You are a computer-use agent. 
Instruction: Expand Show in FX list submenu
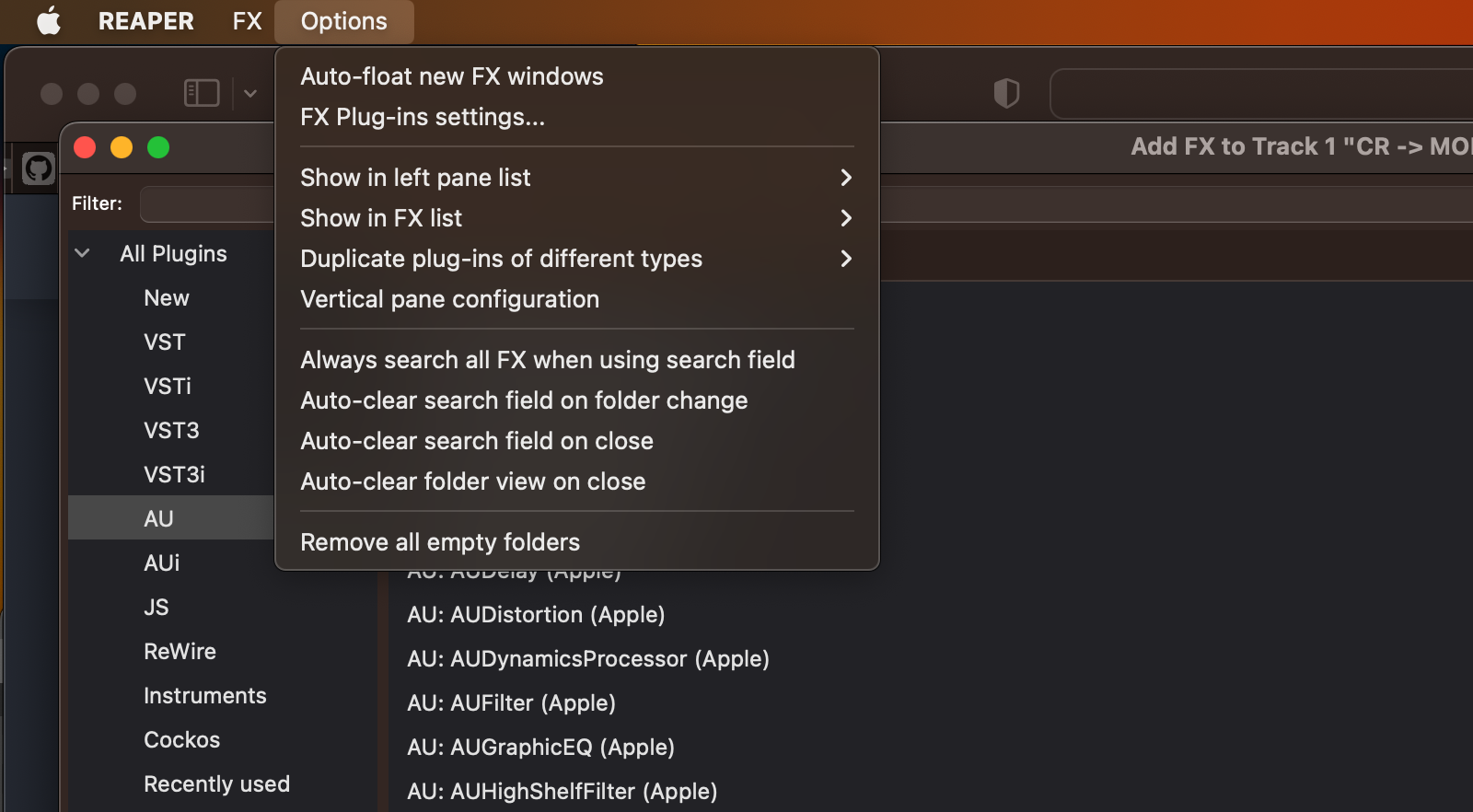coord(577,218)
